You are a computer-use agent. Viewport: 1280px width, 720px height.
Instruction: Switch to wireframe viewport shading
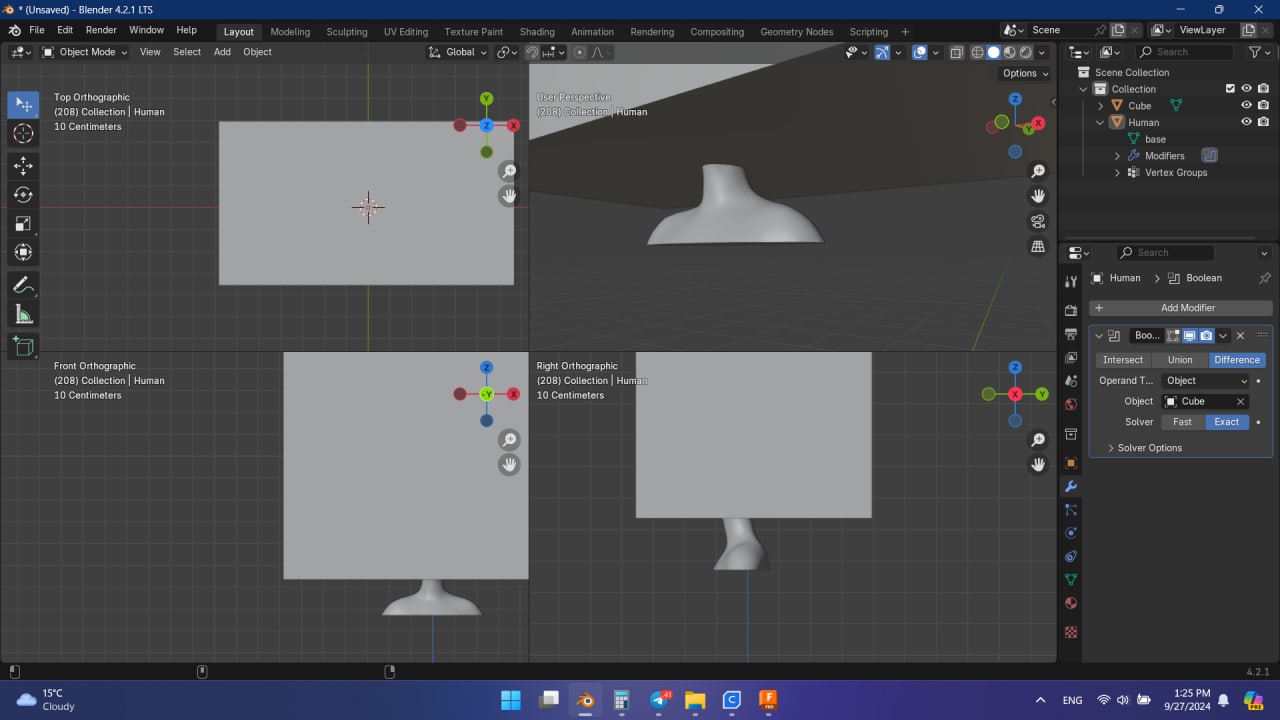(x=978, y=52)
